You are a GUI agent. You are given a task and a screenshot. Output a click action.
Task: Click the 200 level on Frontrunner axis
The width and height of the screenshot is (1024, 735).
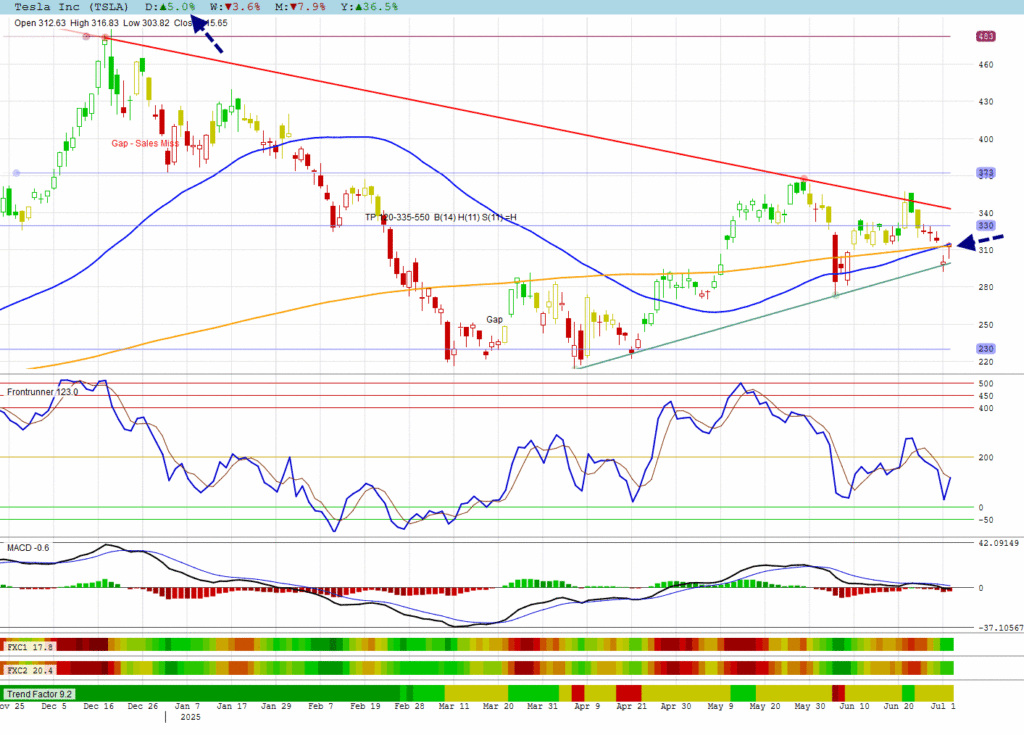(x=985, y=458)
